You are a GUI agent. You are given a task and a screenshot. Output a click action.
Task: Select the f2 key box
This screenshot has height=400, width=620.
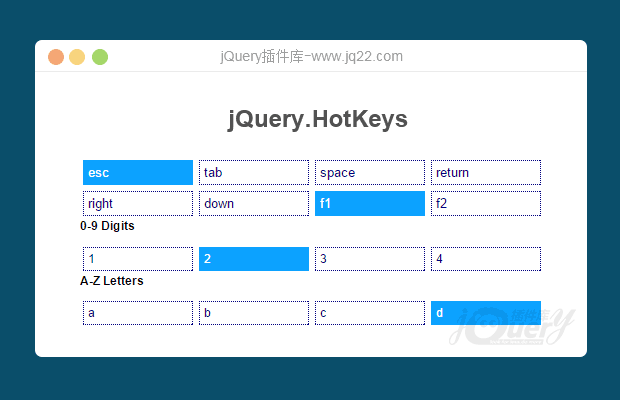(x=486, y=204)
